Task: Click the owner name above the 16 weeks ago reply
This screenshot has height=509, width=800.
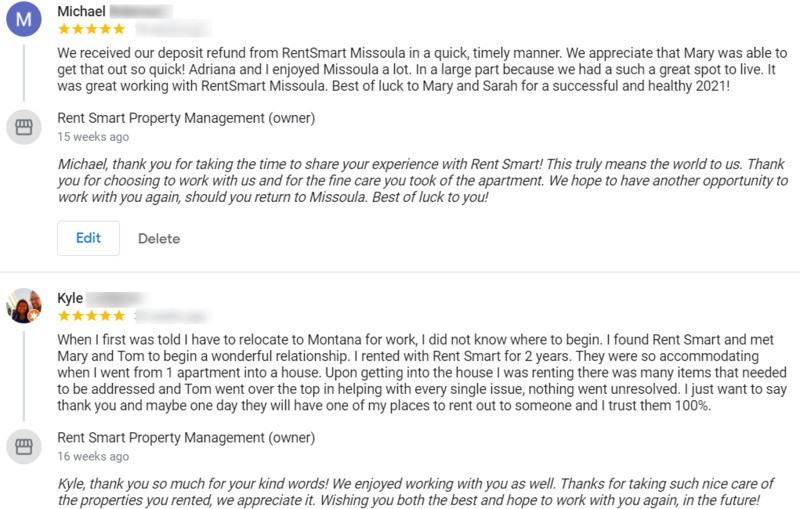Action: (186, 437)
